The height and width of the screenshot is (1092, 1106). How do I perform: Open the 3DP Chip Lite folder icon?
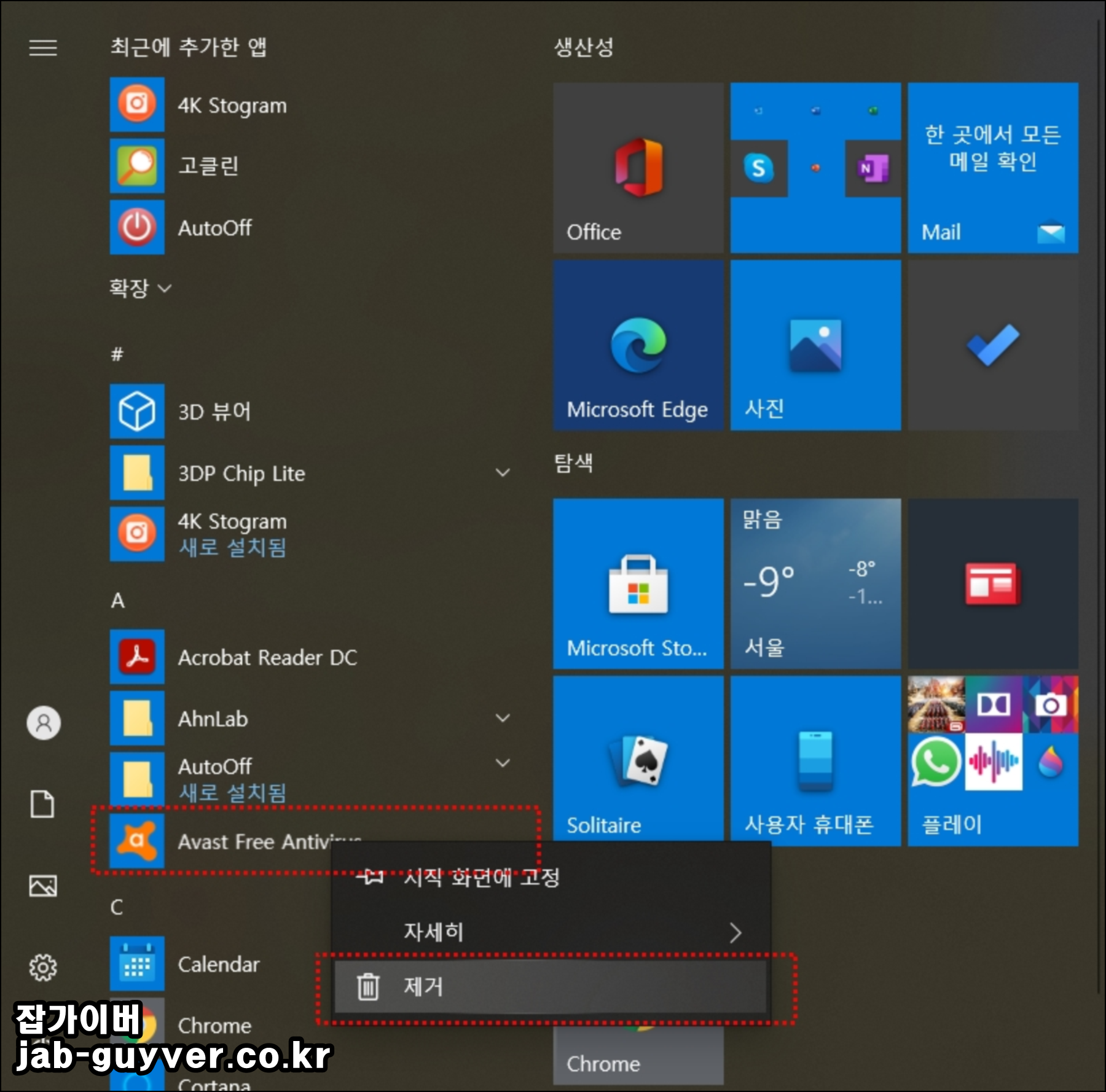(x=137, y=472)
